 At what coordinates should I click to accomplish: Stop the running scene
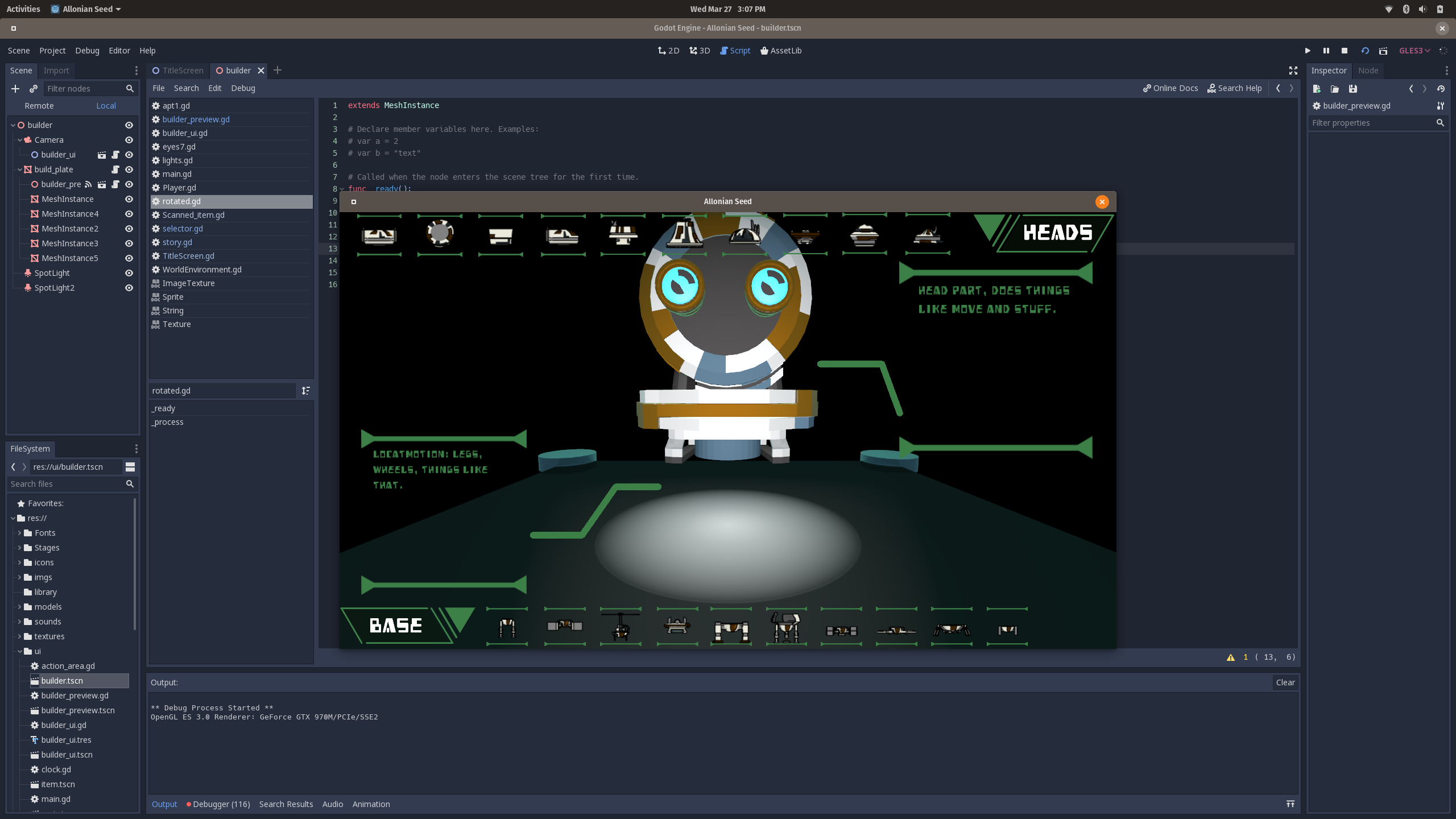pos(1345,51)
